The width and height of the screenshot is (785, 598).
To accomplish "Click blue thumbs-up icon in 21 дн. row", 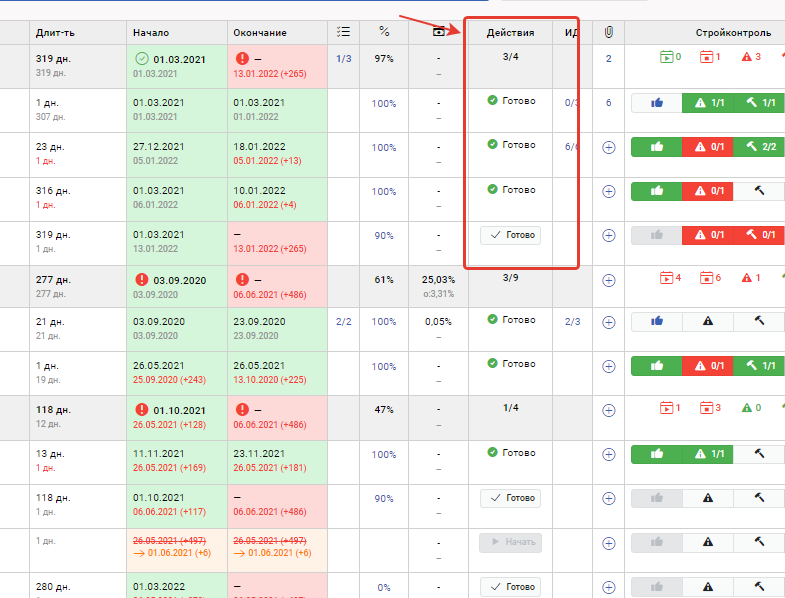I will (656, 321).
